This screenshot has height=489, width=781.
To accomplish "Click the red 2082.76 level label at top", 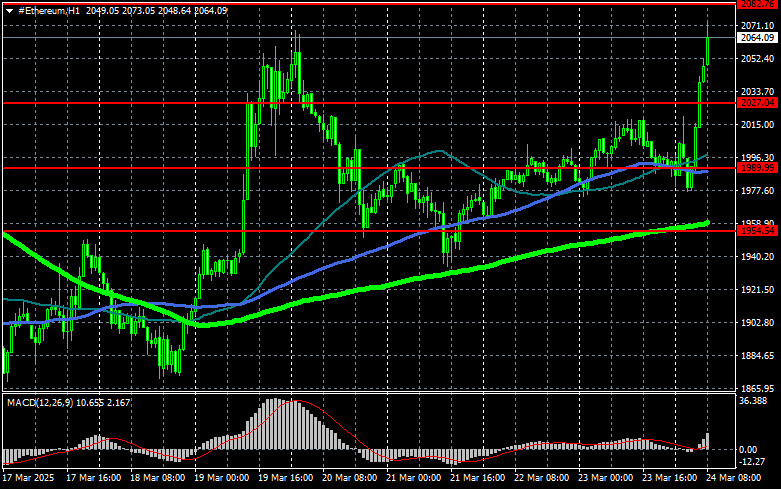I will point(758,4).
